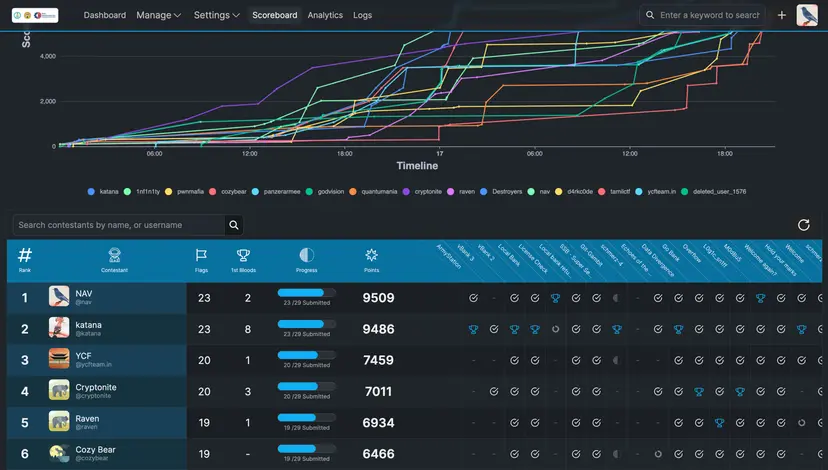Open the Local Bank challenge column header
Screen dimensions: 828x470
[x=510, y=256]
